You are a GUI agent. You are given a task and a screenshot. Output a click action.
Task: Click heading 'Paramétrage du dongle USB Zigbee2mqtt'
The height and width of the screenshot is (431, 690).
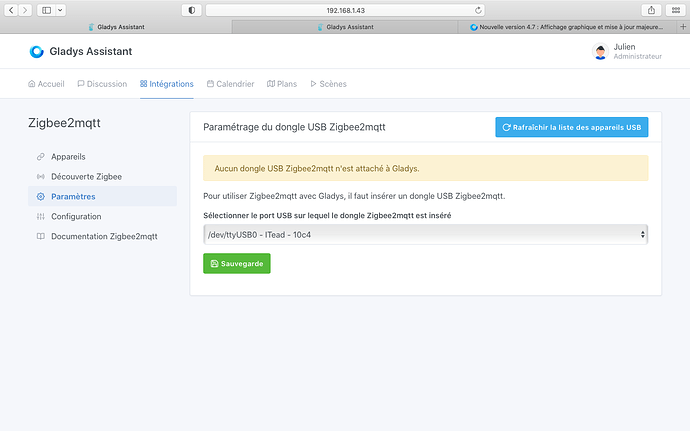(x=294, y=127)
